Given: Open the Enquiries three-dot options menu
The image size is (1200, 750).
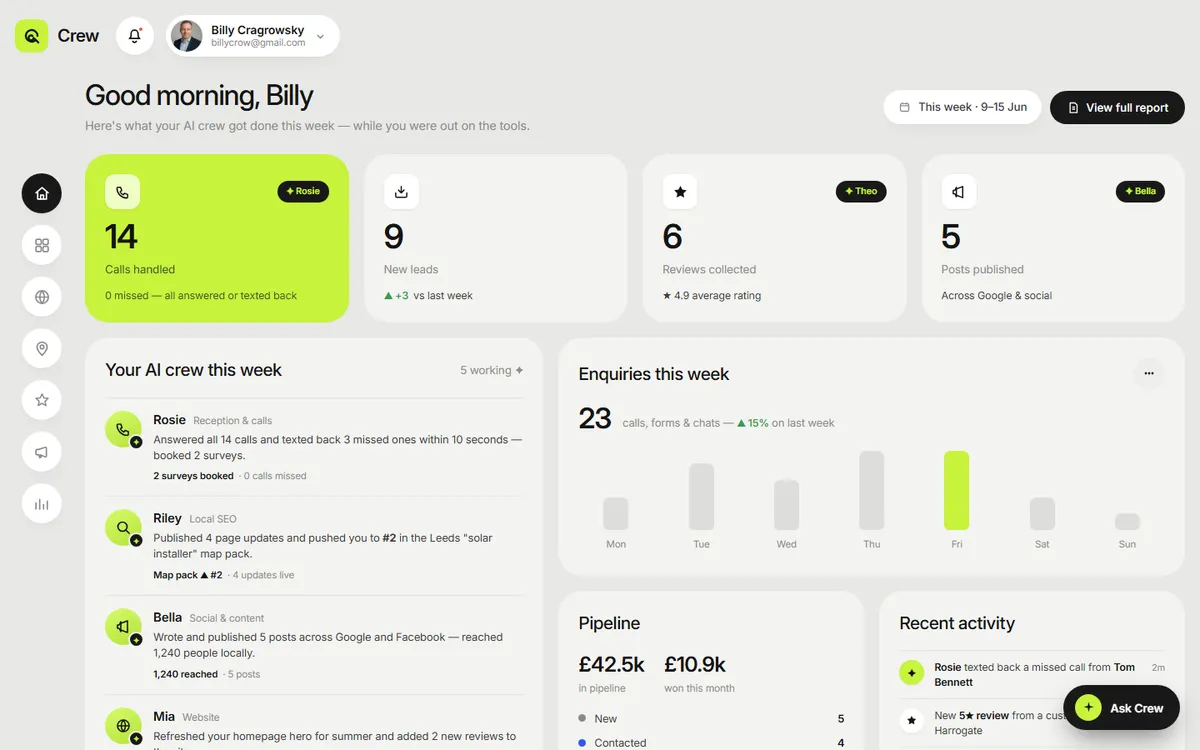Looking at the screenshot, I should (1149, 374).
